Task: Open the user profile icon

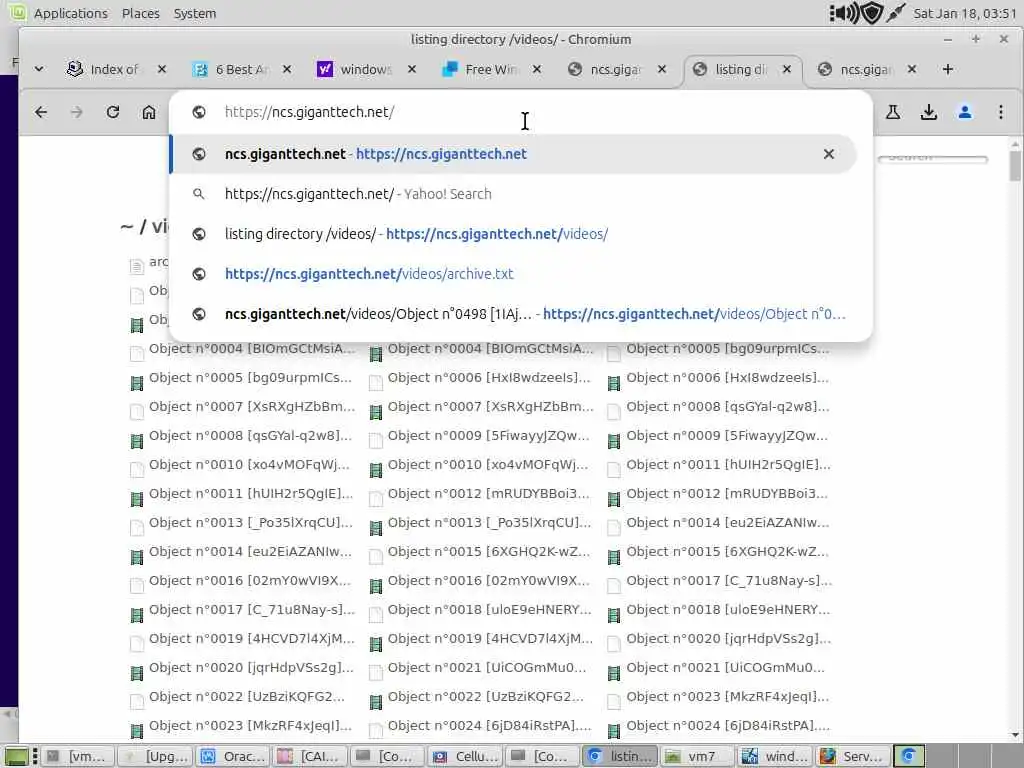Action: click(965, 112)
